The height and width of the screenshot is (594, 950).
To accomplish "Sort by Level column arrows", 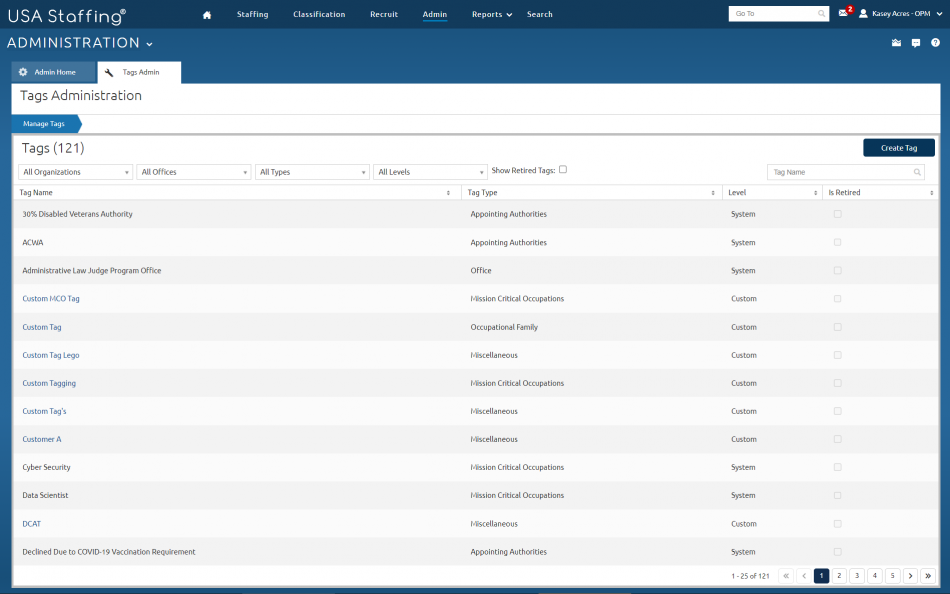I will coord(815,193).
